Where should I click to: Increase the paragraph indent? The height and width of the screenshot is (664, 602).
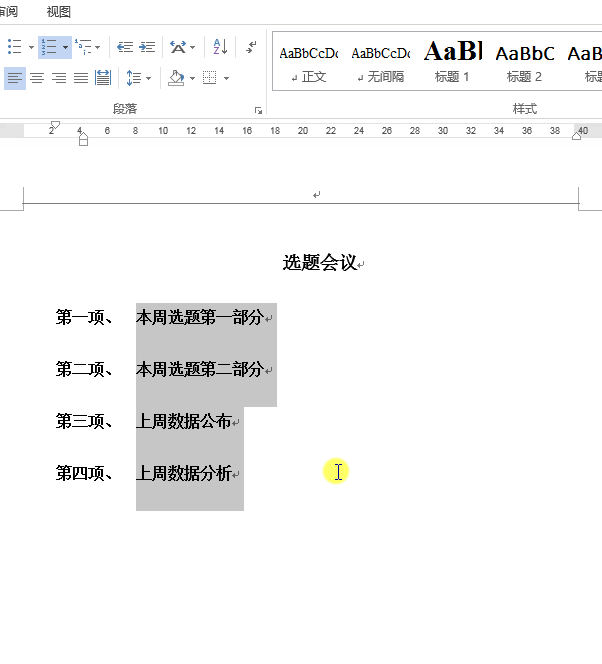point(147,47)
